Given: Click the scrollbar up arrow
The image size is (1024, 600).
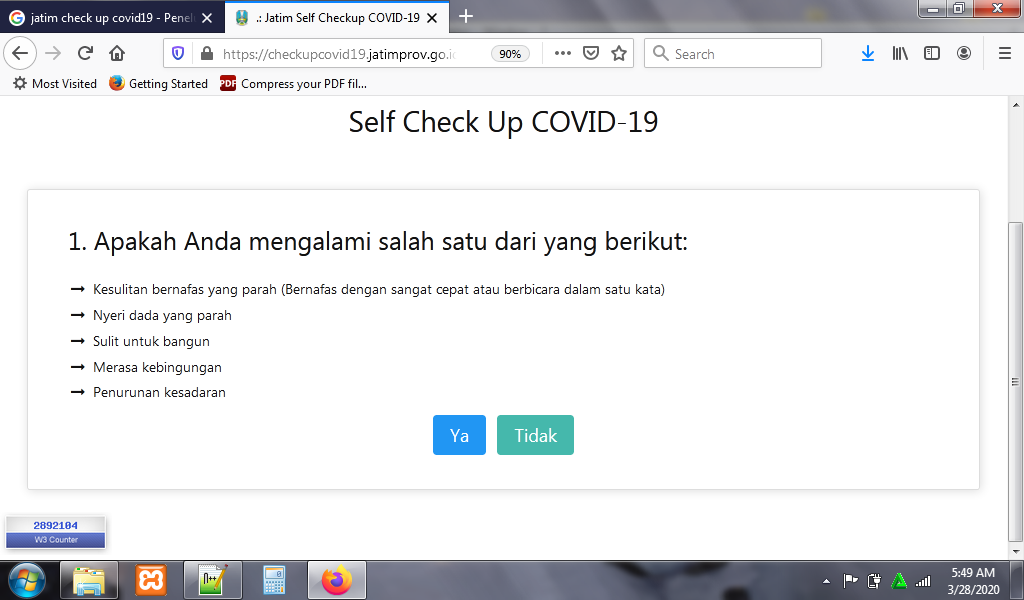Looking at the screenshot, I should (x=1016, y=104).
